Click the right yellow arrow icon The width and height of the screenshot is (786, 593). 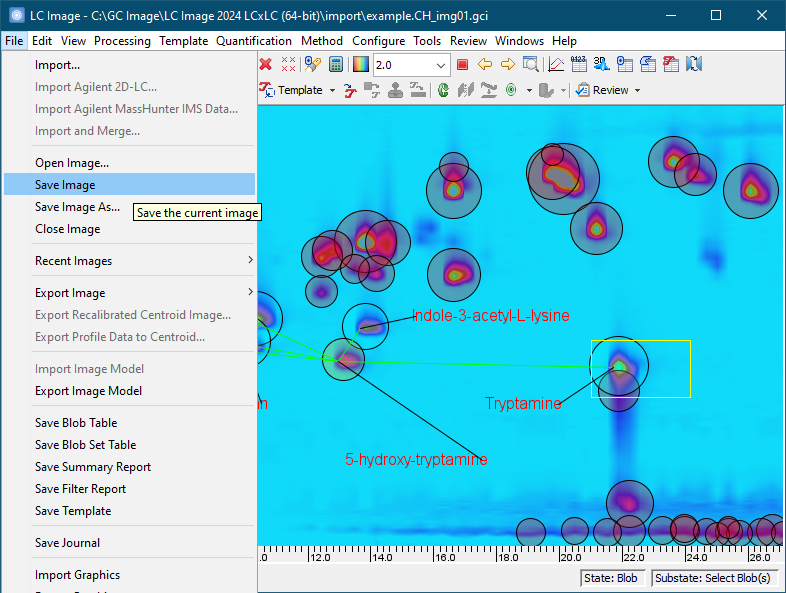coord(508,65)
